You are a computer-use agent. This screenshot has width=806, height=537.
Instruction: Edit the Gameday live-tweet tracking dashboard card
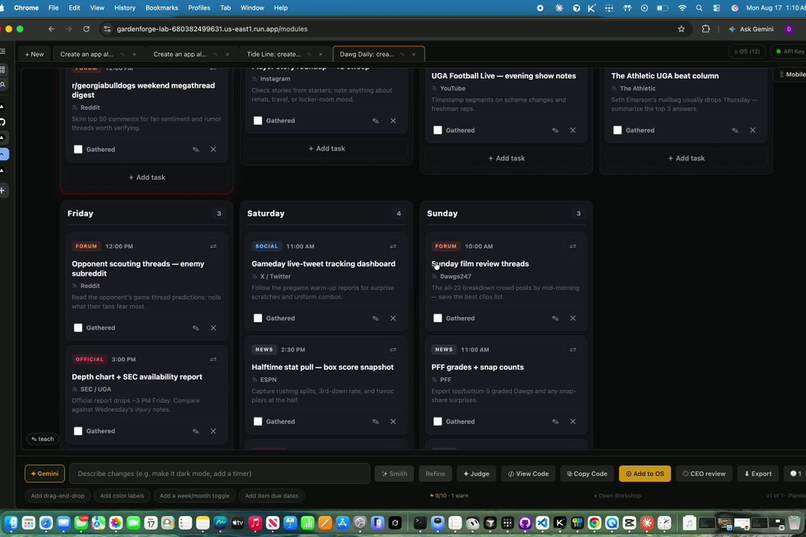[376, 319]
